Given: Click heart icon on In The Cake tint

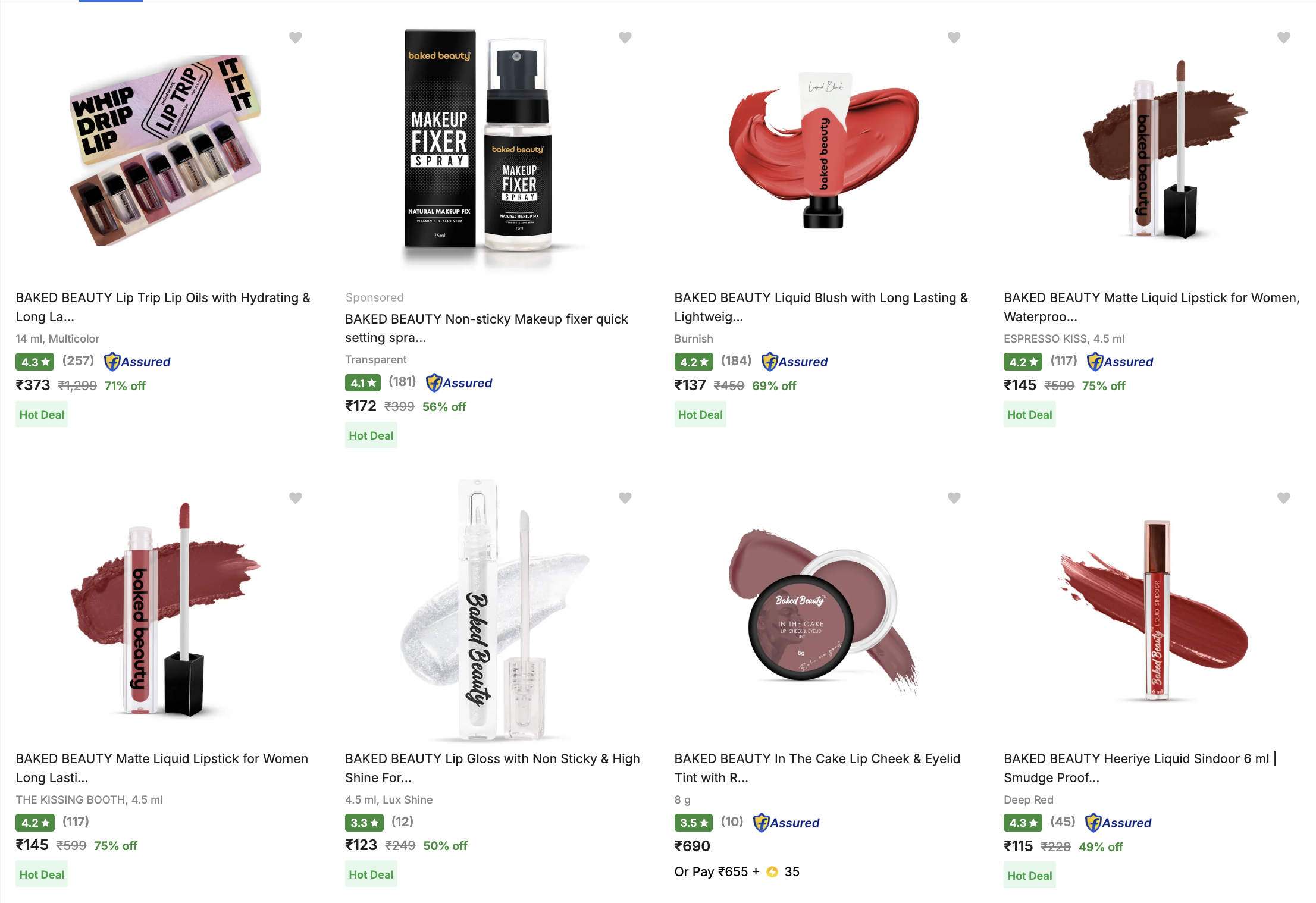Looking at the screenshot, I should (x=954, y=498).
